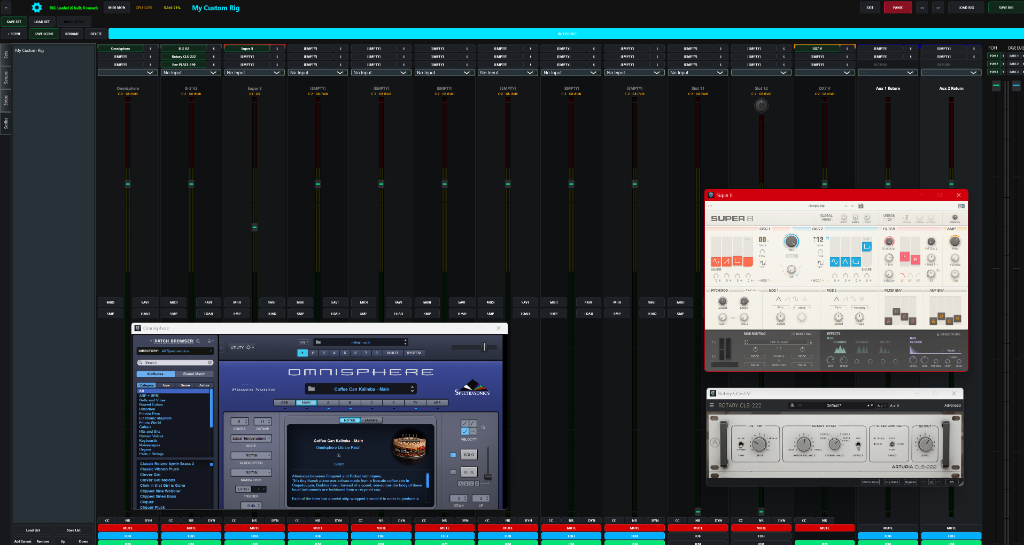
Task: Click the SAVE RIG button
Action: pyautogui.click(x=1006, y=7)
